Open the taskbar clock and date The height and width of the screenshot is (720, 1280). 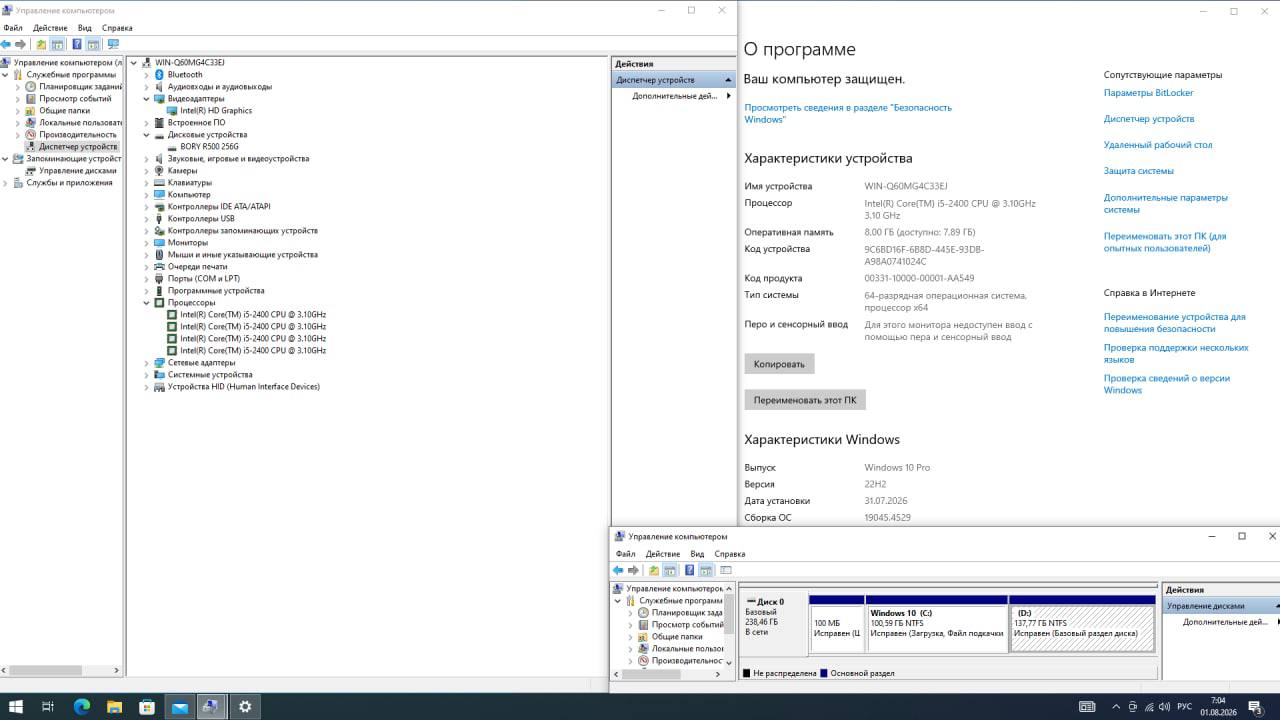(1217, 707)
